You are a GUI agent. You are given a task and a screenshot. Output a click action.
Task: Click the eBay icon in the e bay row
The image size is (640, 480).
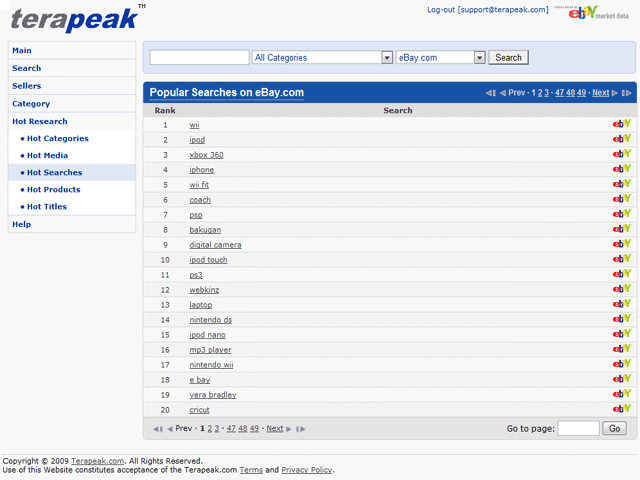[622, 379]
